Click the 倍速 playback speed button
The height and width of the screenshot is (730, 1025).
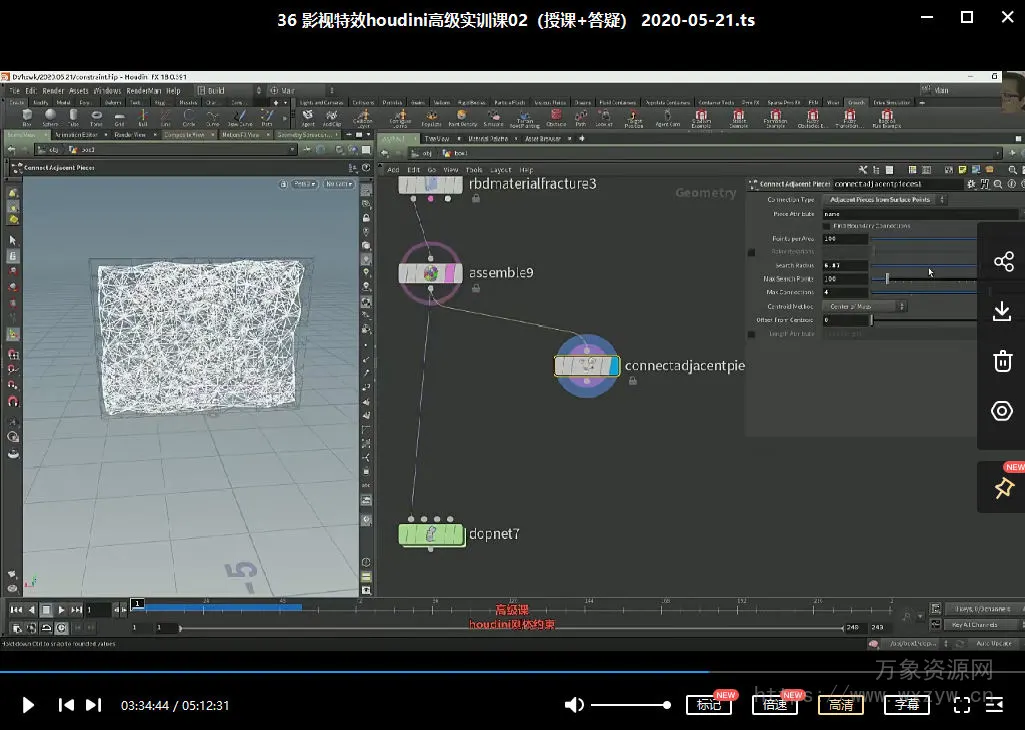click(x=774, y=705)
